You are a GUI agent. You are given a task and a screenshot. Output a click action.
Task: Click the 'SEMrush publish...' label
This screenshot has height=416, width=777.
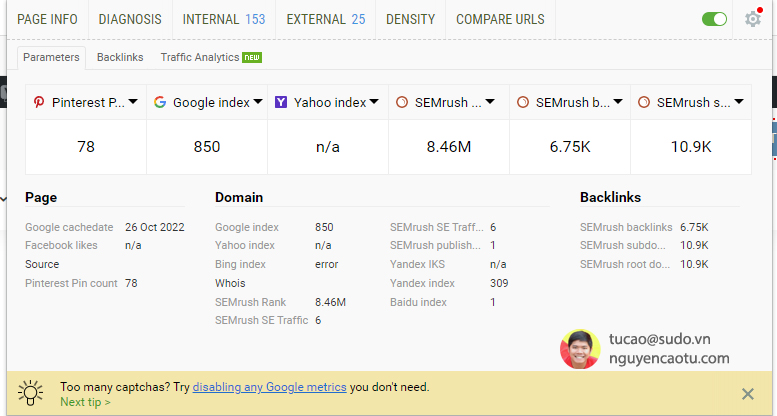pyautogui.click(x=435, y=245)
